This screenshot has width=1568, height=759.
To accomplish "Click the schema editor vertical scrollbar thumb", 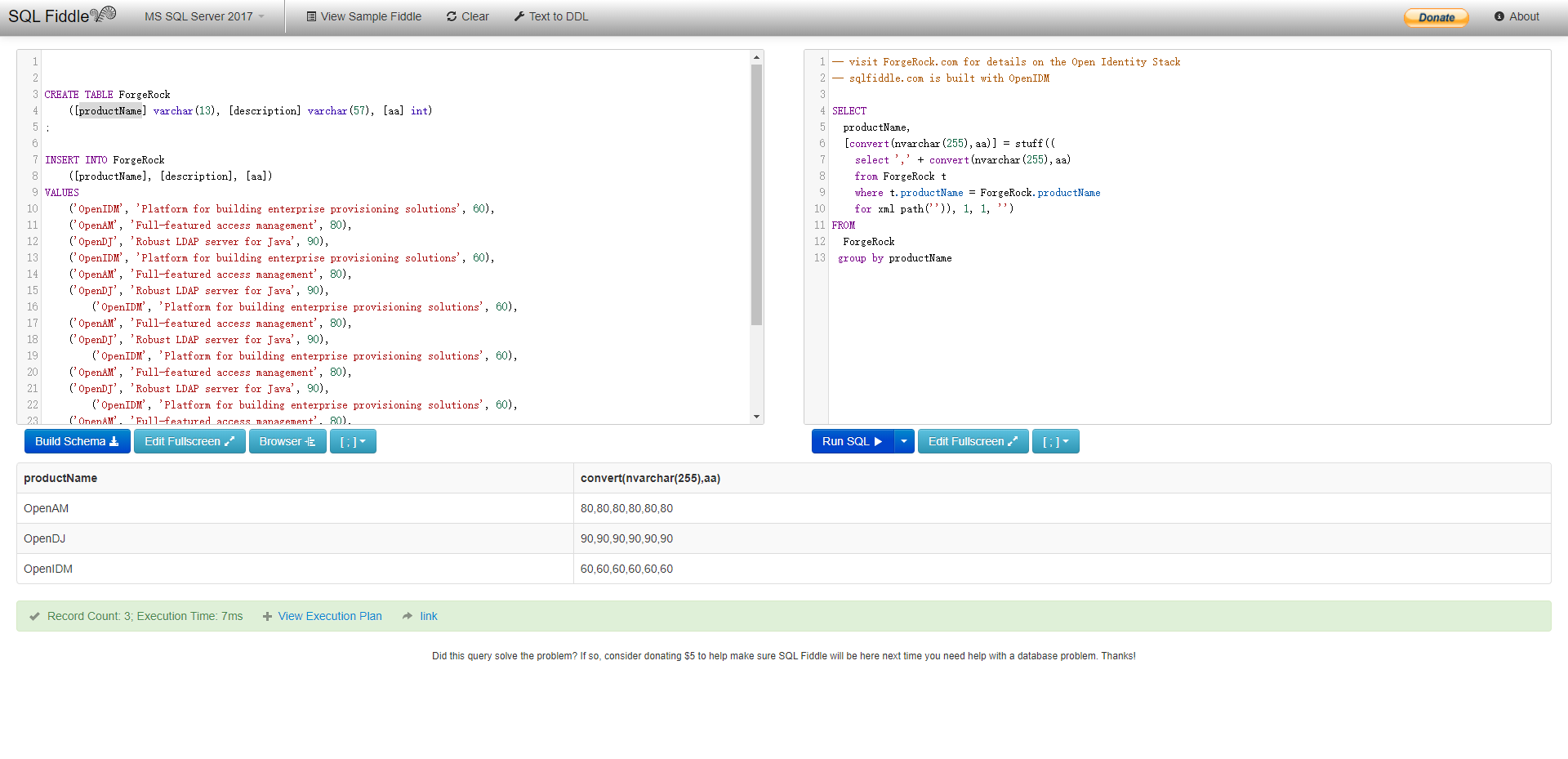I will click(x=756, y=194).
